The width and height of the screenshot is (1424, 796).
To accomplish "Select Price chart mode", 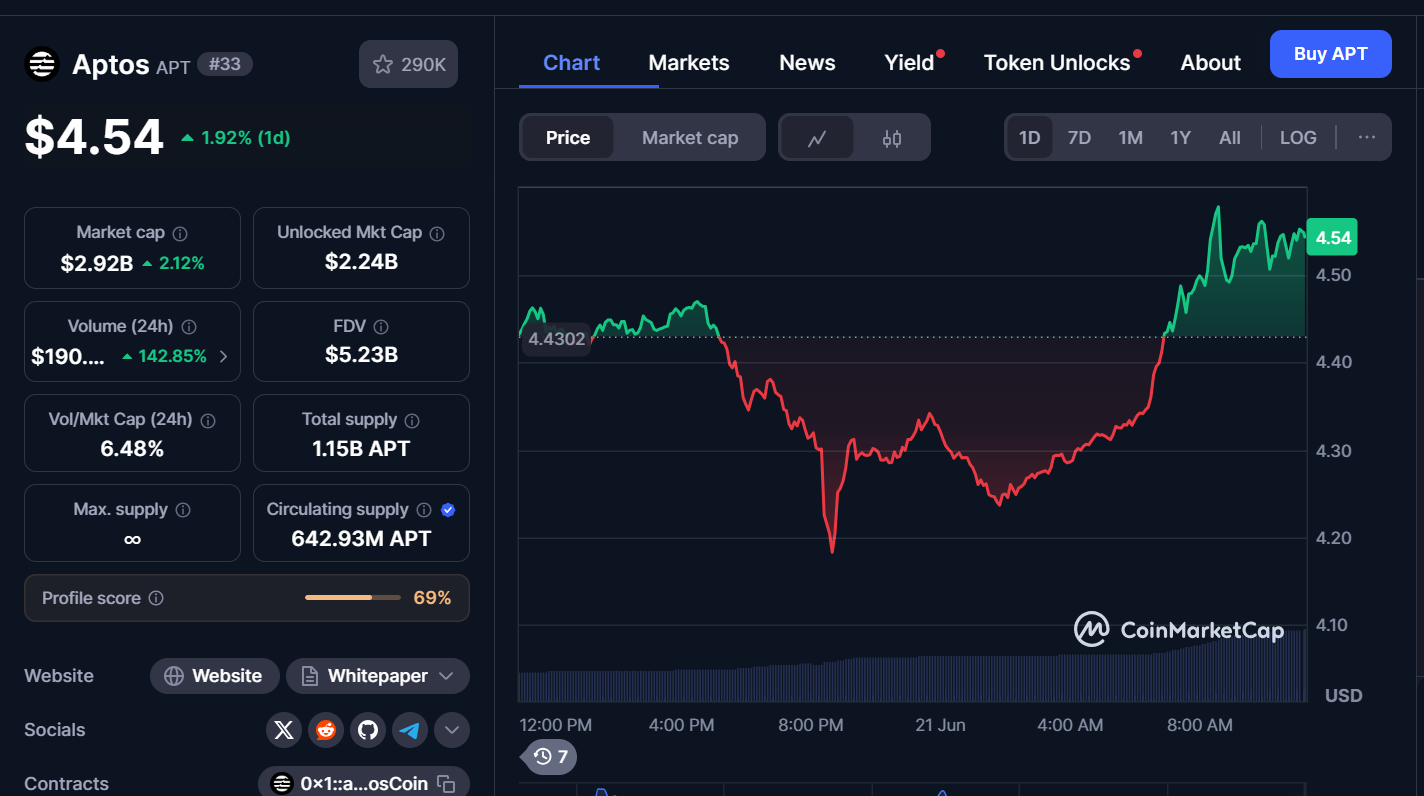I will coord(568,138).
